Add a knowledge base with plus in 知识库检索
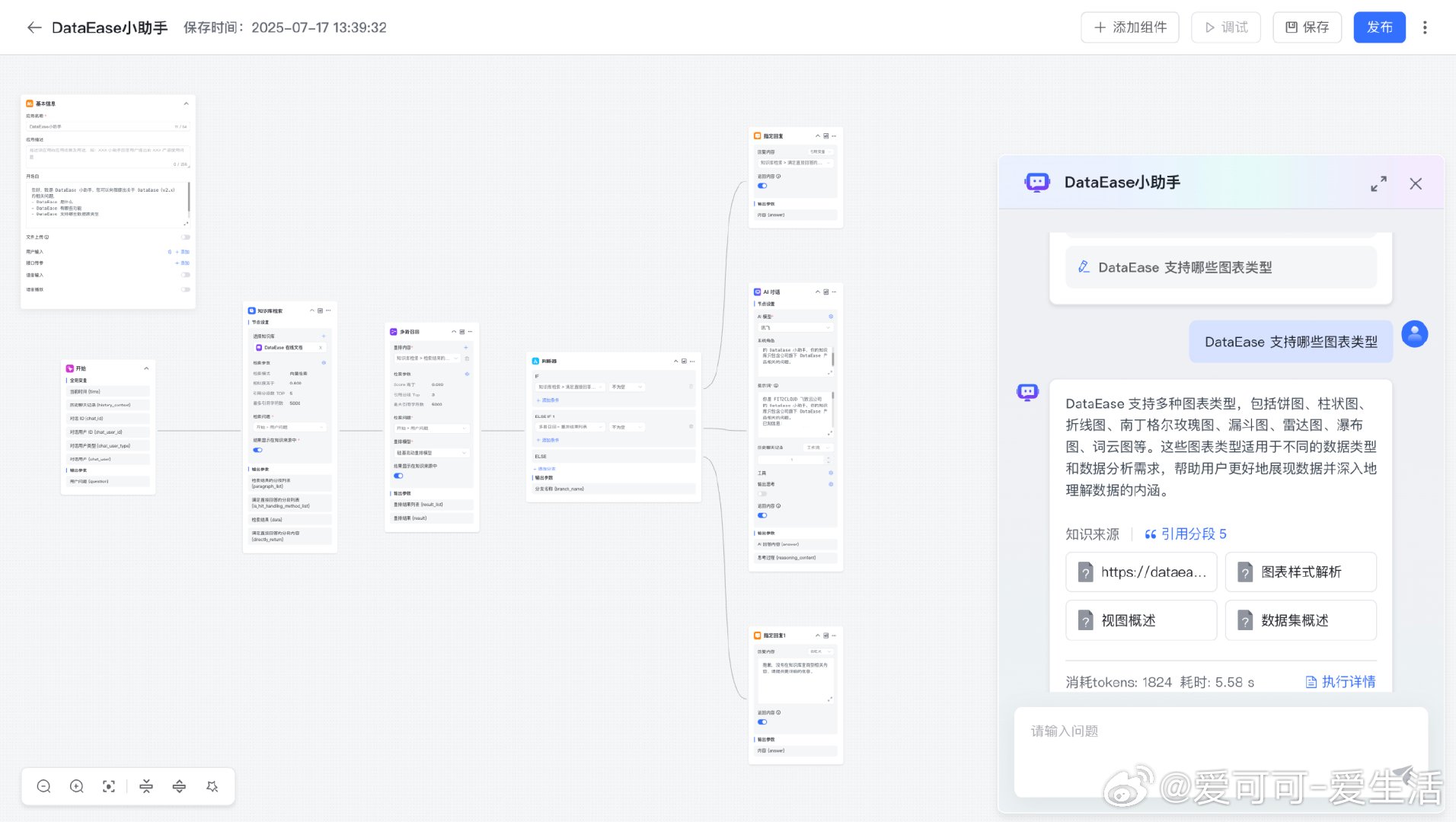 pyautogui.click(x=324, y=336)
